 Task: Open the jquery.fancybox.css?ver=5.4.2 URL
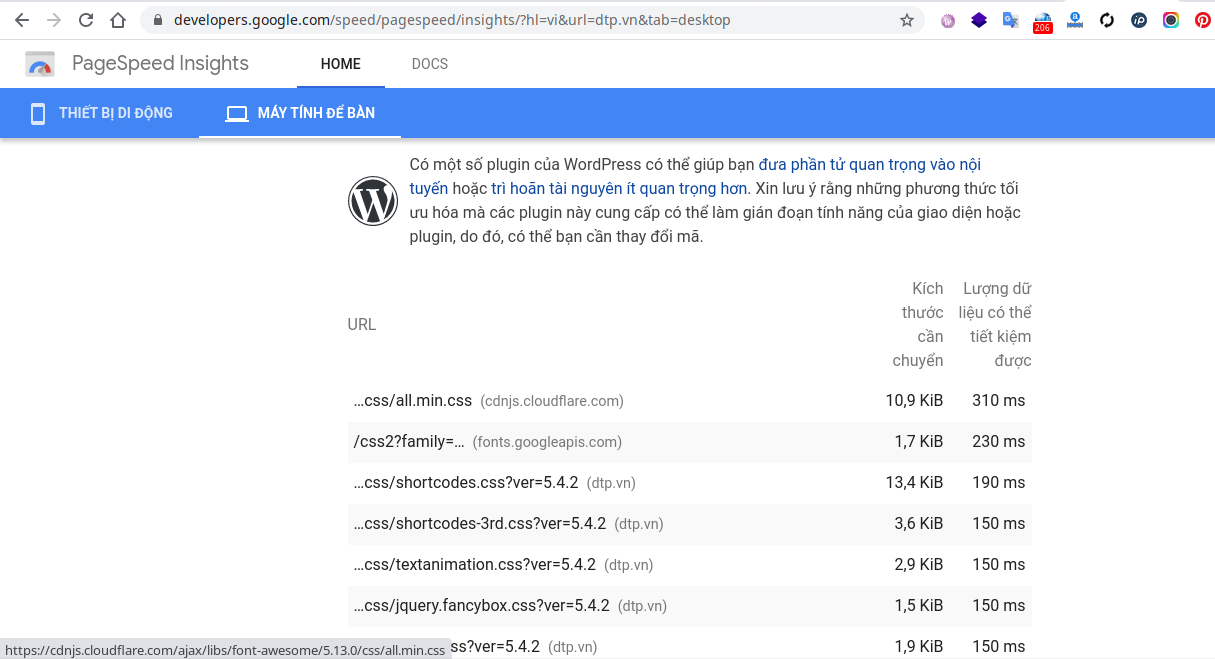click(482, 605)
